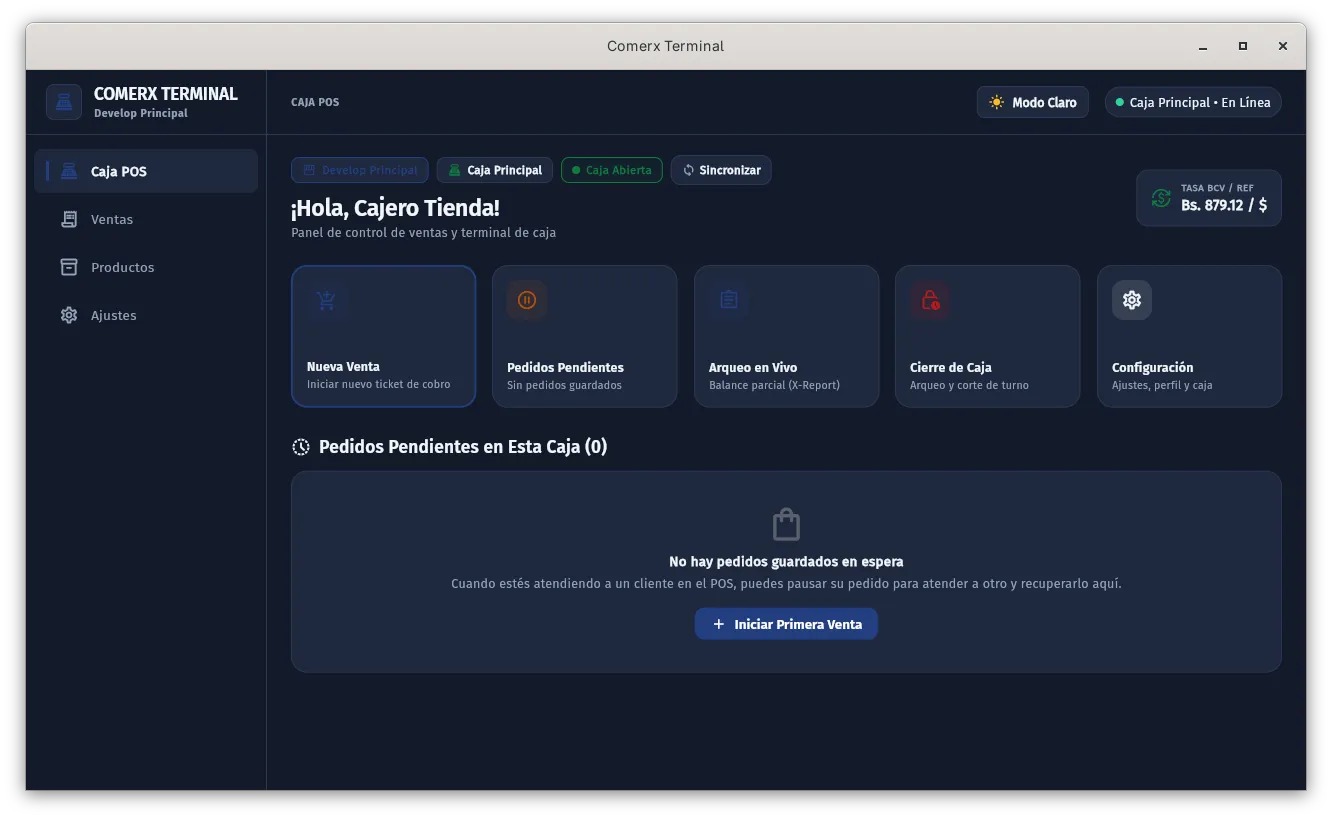Click the Productos box icon in sidebar
The height and width of the screenshot is (819, 1332).
point(69,267)
